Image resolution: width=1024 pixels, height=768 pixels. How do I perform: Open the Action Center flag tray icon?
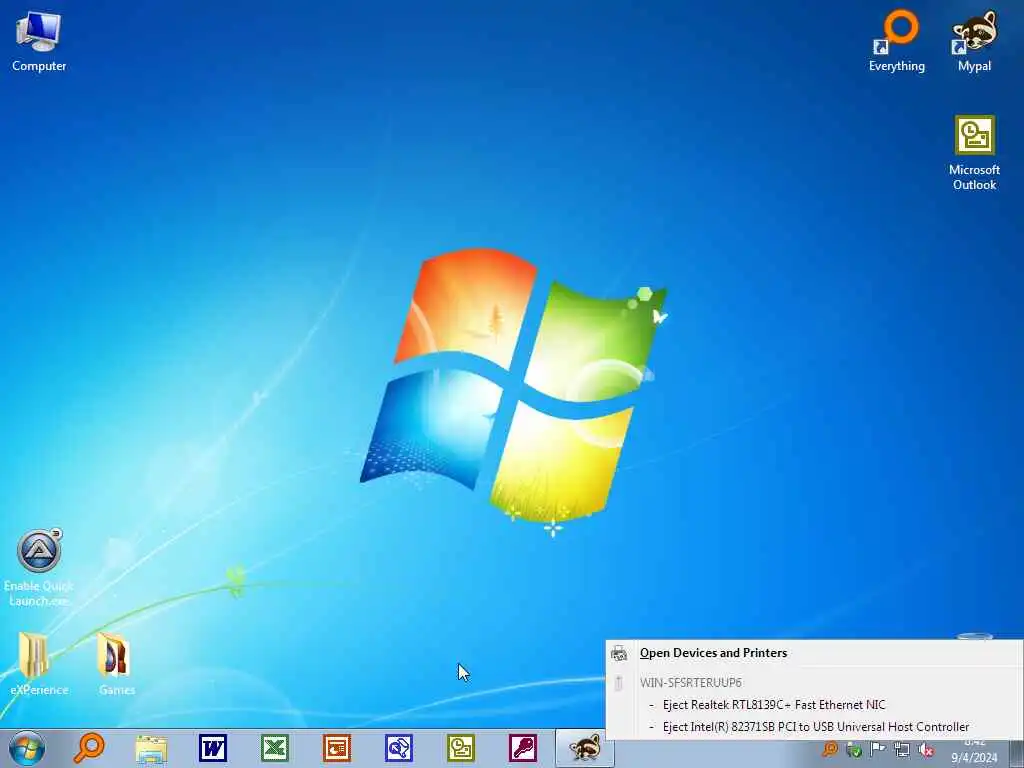coord(878,750)
